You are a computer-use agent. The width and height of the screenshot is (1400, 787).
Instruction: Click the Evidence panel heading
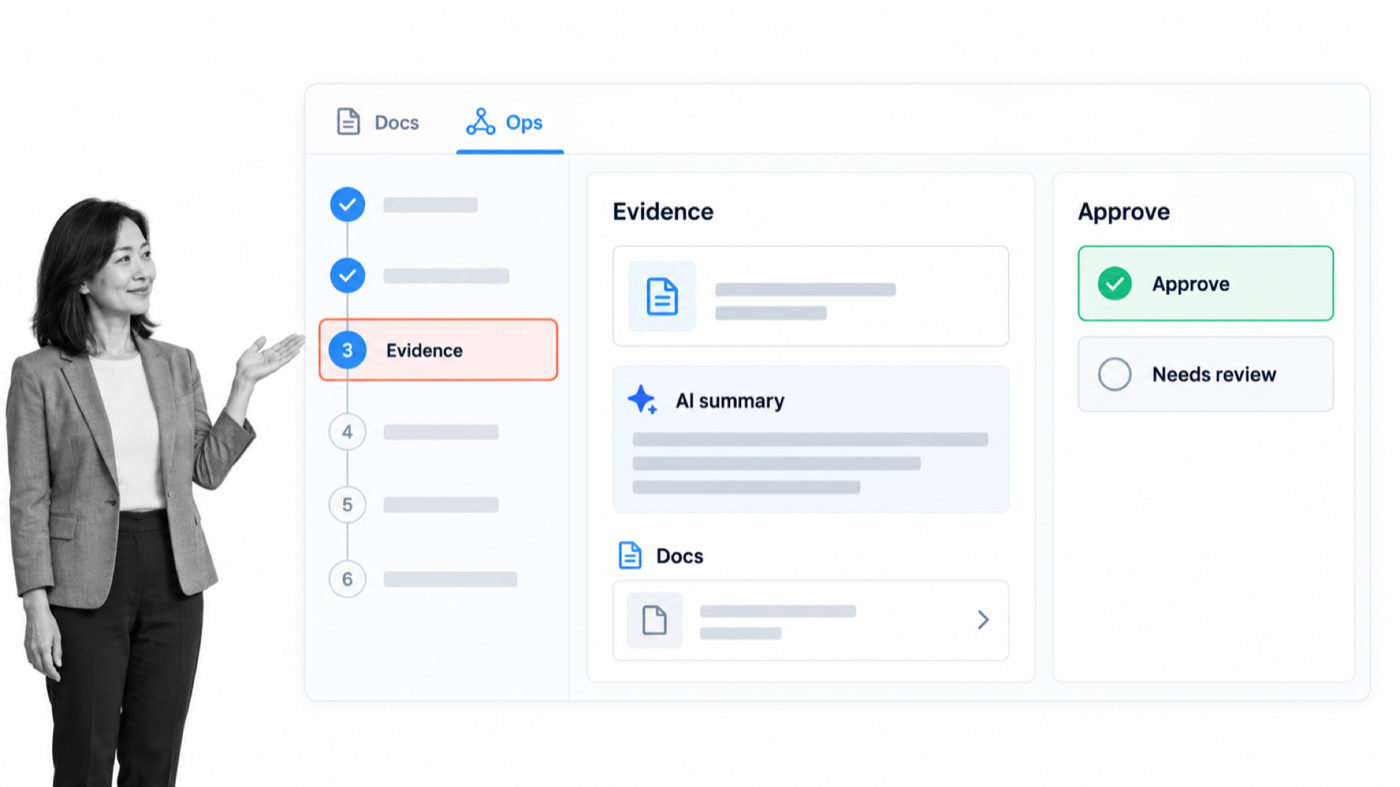coord(663,212)
